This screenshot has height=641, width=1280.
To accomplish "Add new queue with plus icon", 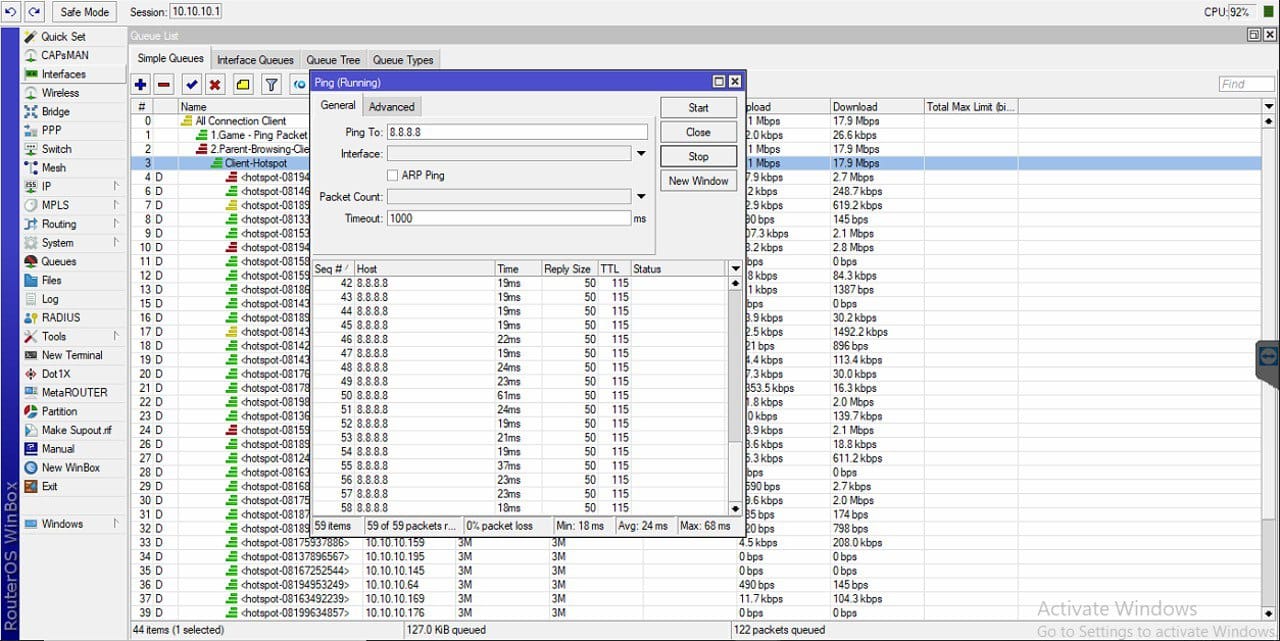I will coord(140,85).
